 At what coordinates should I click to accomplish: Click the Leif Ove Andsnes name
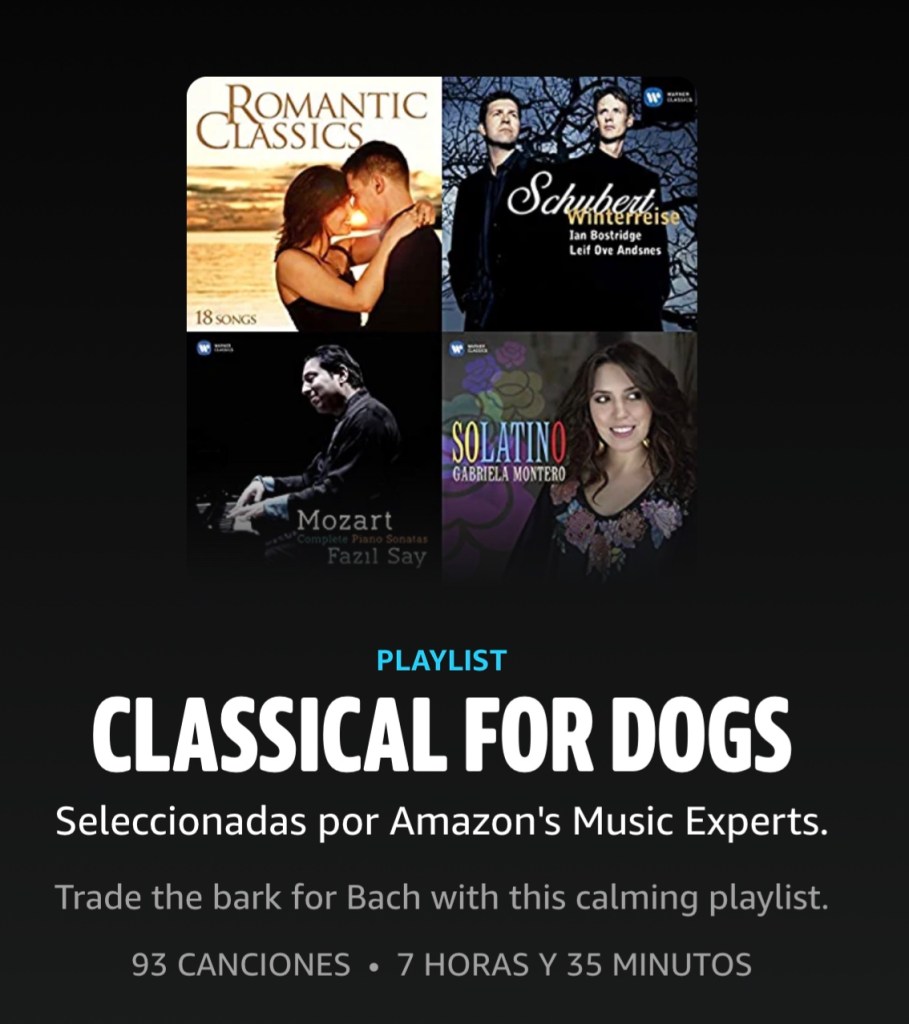615,250
